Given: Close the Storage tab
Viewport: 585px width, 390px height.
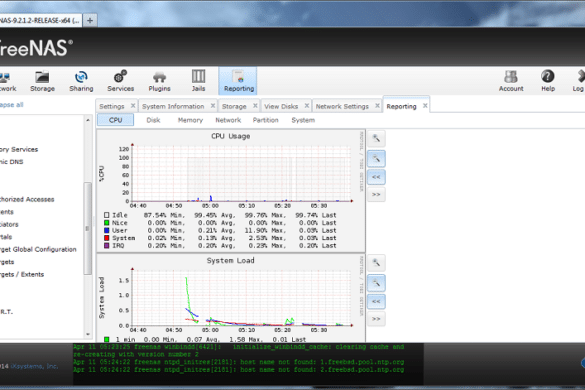Looking at the screenshot, I should pos(255,106).
